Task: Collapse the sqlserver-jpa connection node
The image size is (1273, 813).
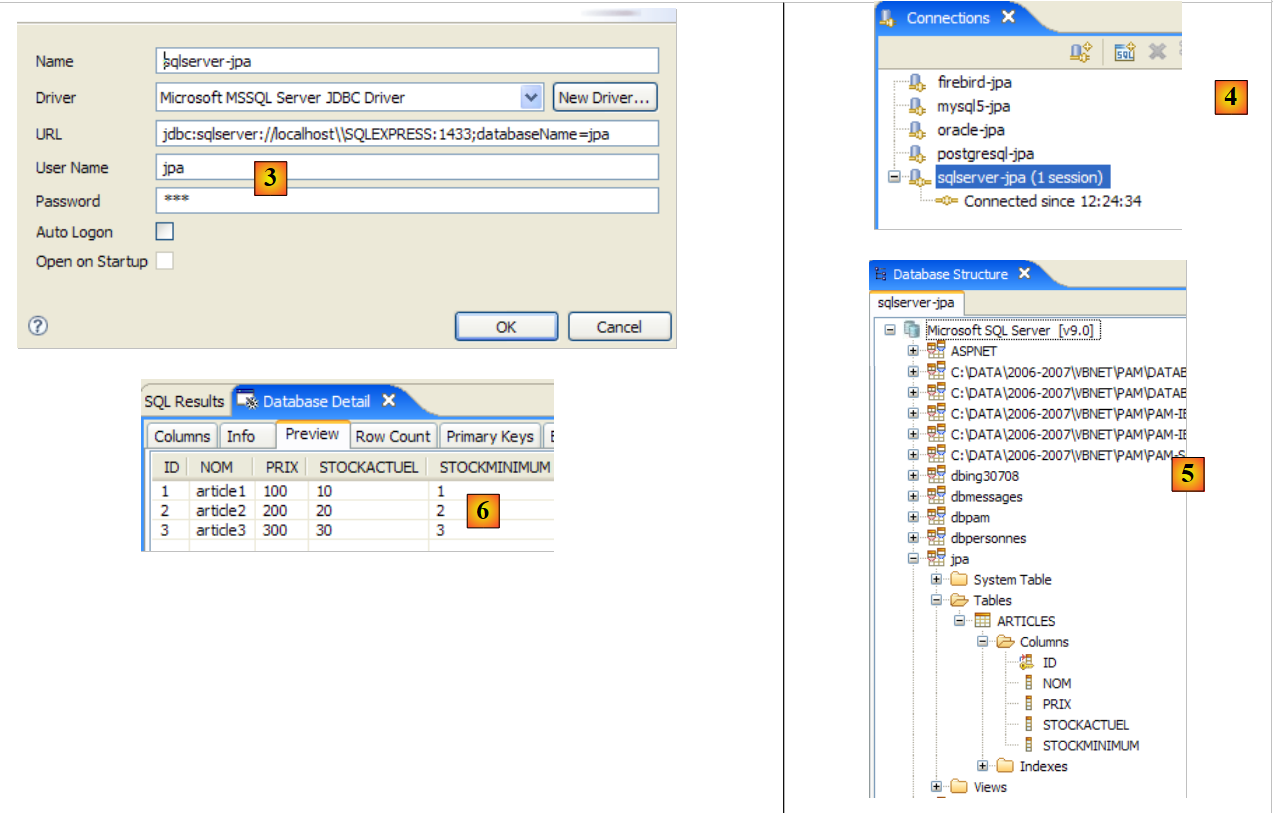Action: [x=894, y=178]
